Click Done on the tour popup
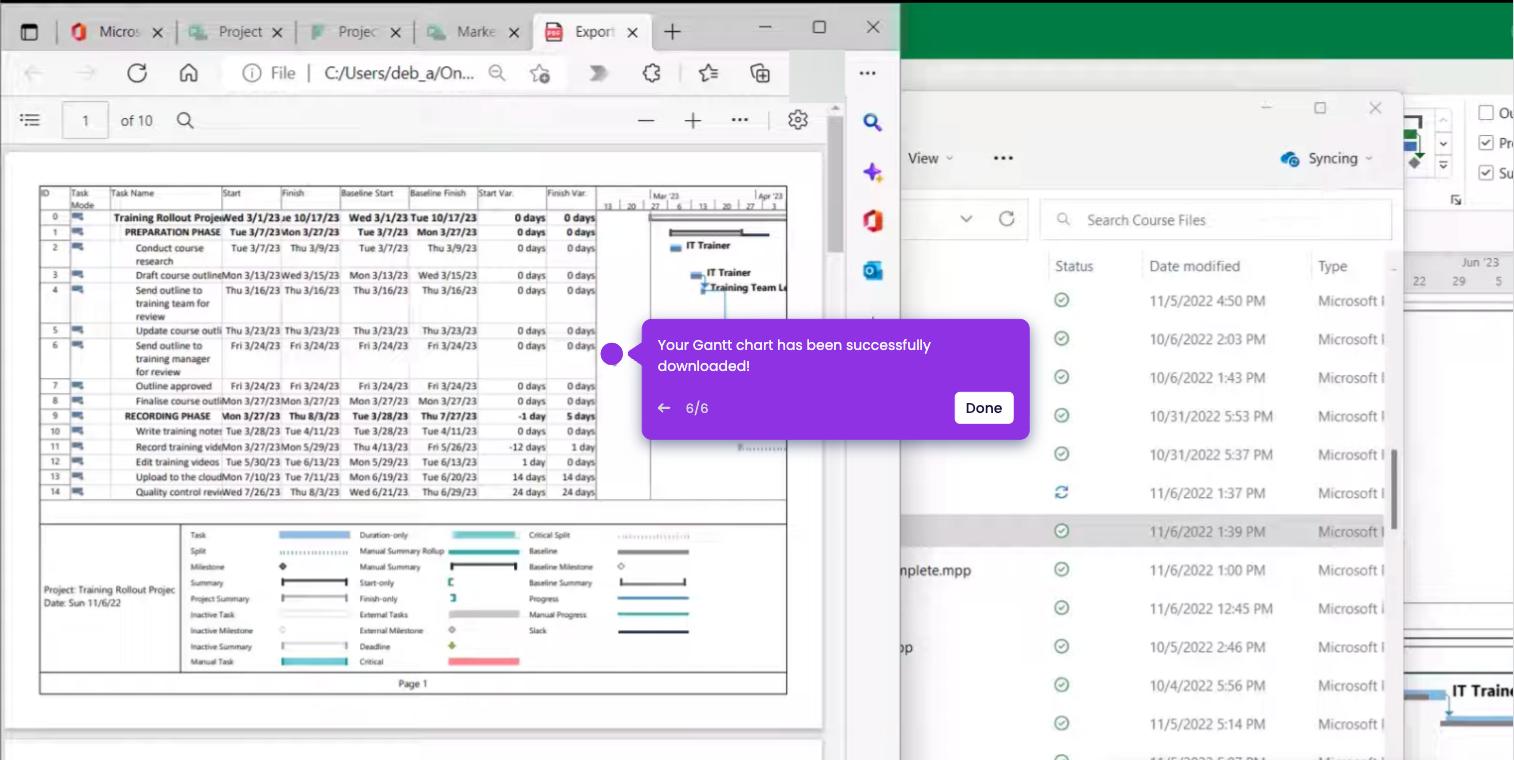Screen dimensions: 1514x760 984,408
